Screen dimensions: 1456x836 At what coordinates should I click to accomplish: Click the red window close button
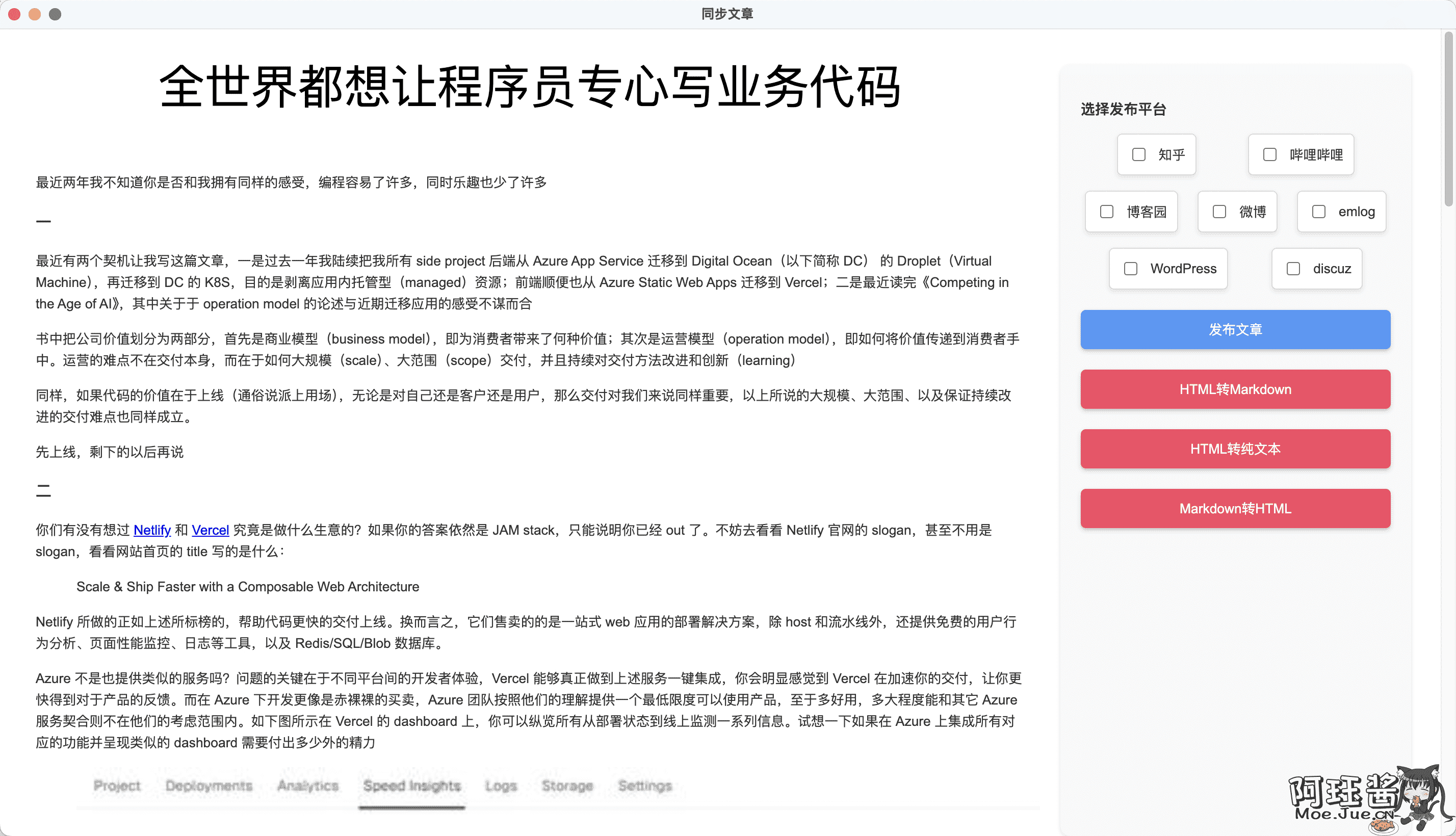[14, 14]
